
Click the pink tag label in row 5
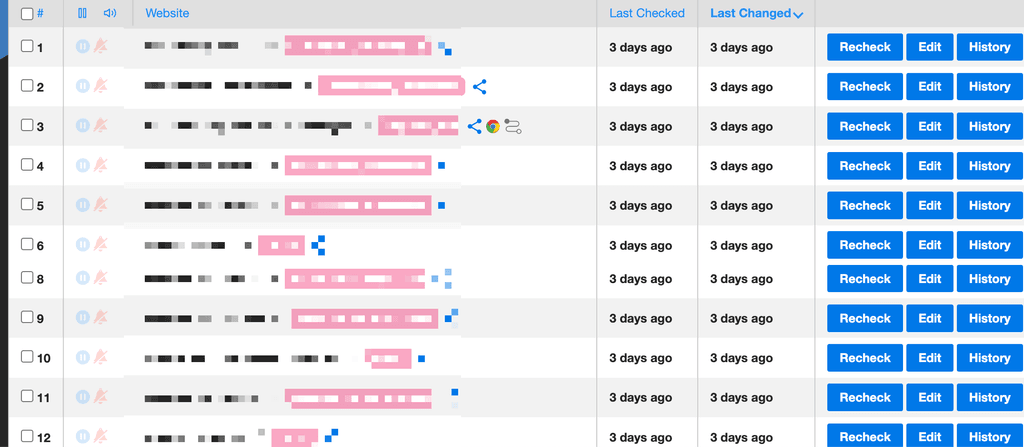(358, 205)
